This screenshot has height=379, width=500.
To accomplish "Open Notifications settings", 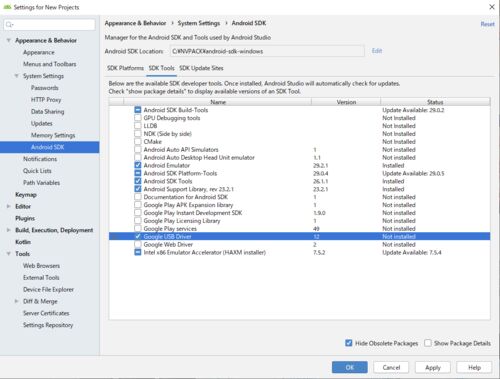I will (x=40, y=159).
